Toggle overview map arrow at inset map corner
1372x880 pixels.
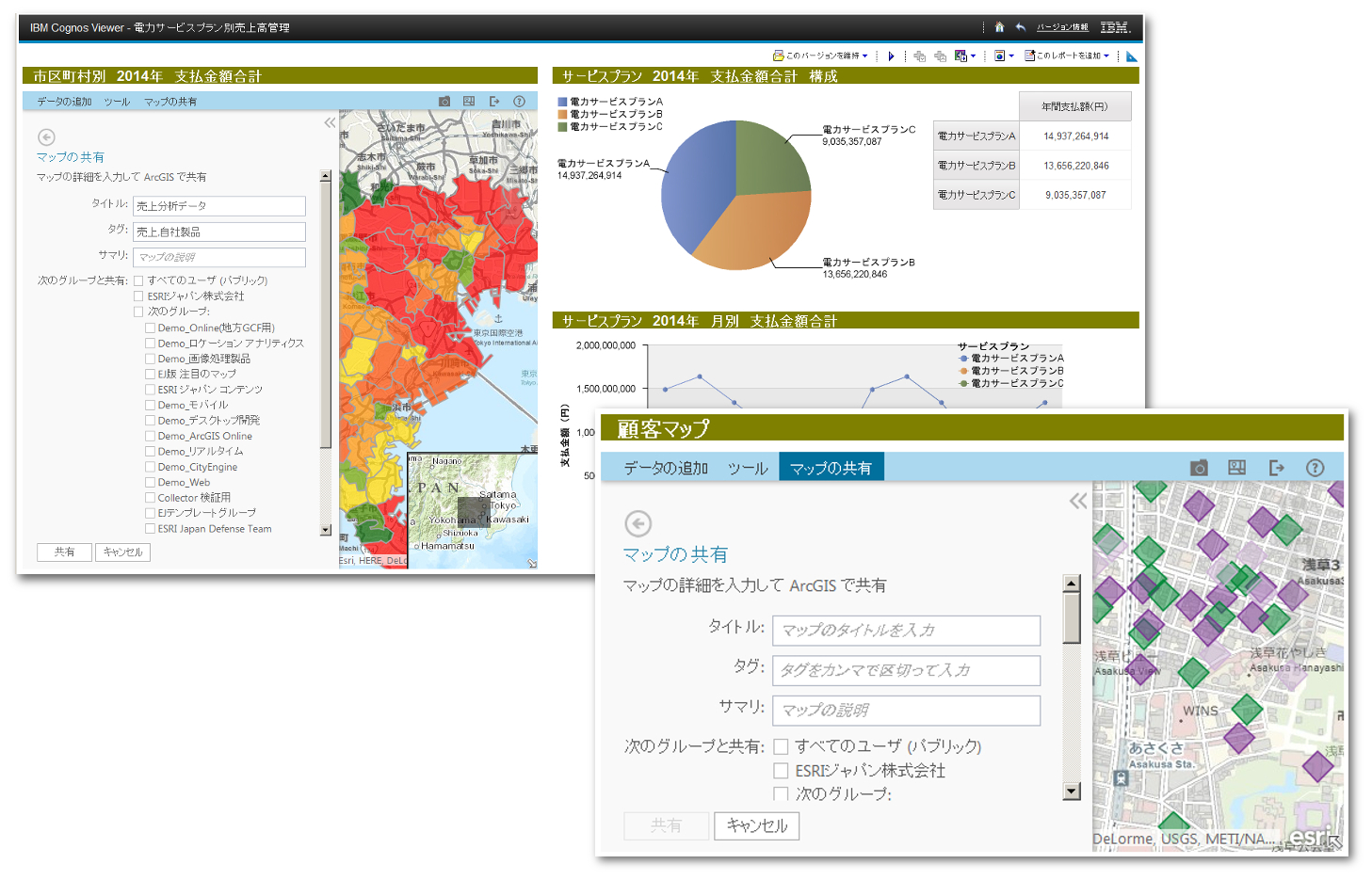[531, 563]
